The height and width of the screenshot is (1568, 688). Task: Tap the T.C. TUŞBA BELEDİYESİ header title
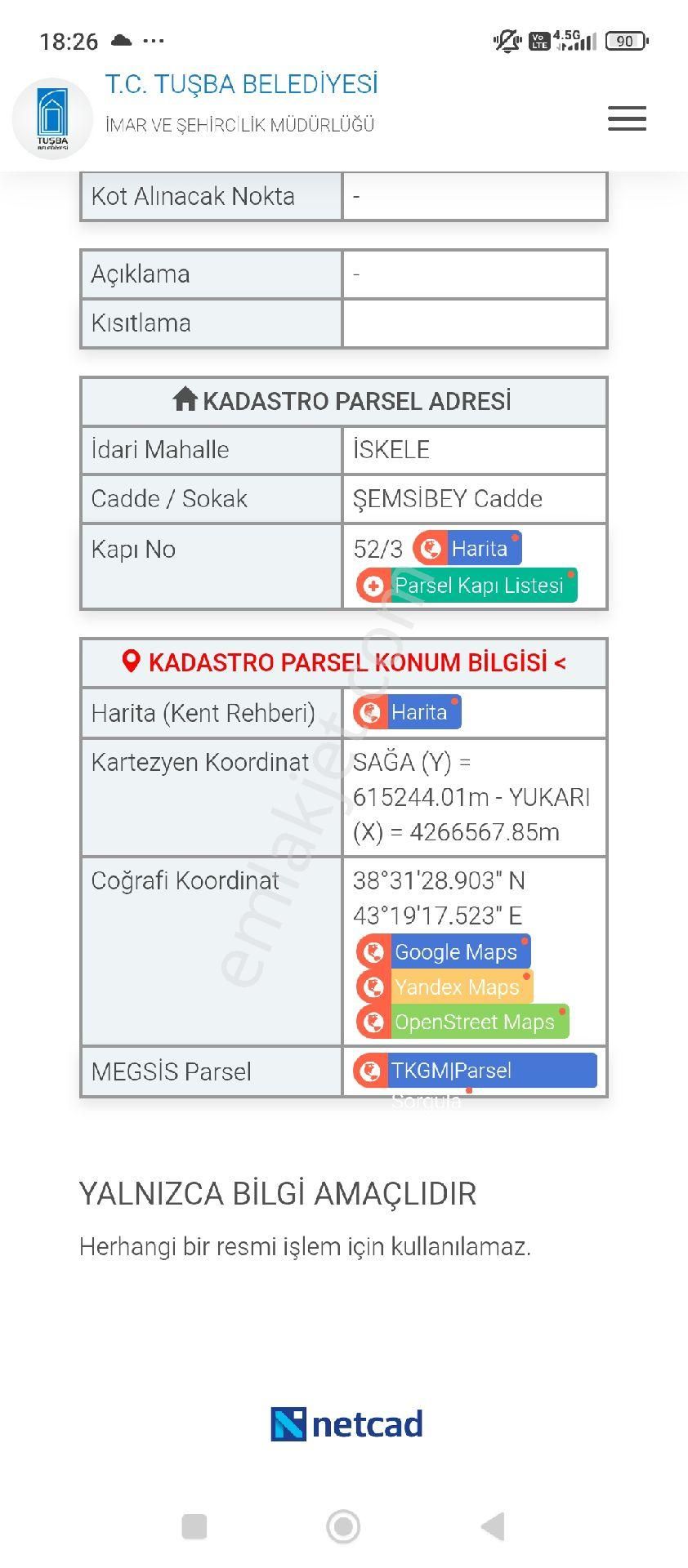(x=242, y=83)
